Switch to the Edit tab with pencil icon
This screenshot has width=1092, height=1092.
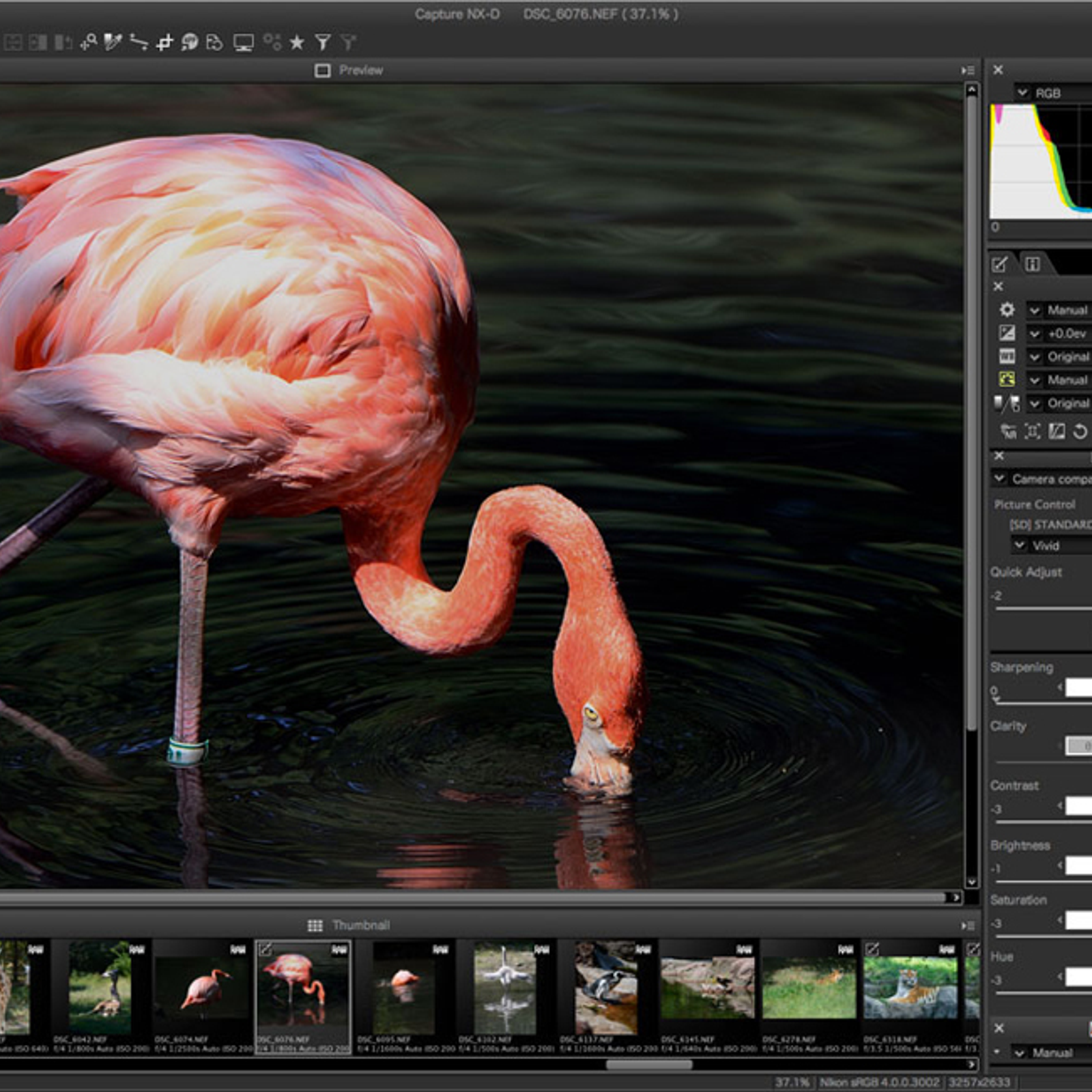click(x=999, y=264)
